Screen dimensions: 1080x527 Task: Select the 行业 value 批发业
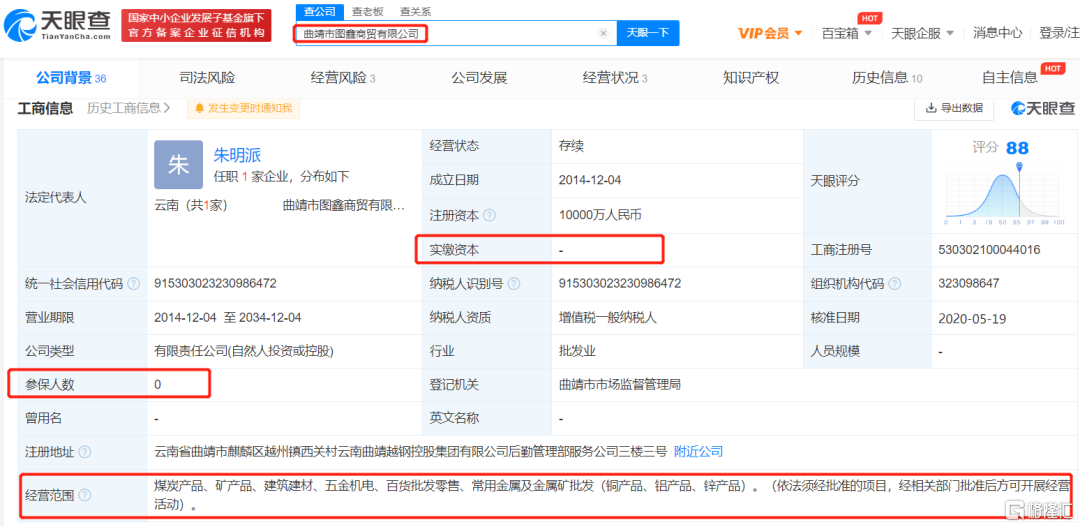[577, 351]
